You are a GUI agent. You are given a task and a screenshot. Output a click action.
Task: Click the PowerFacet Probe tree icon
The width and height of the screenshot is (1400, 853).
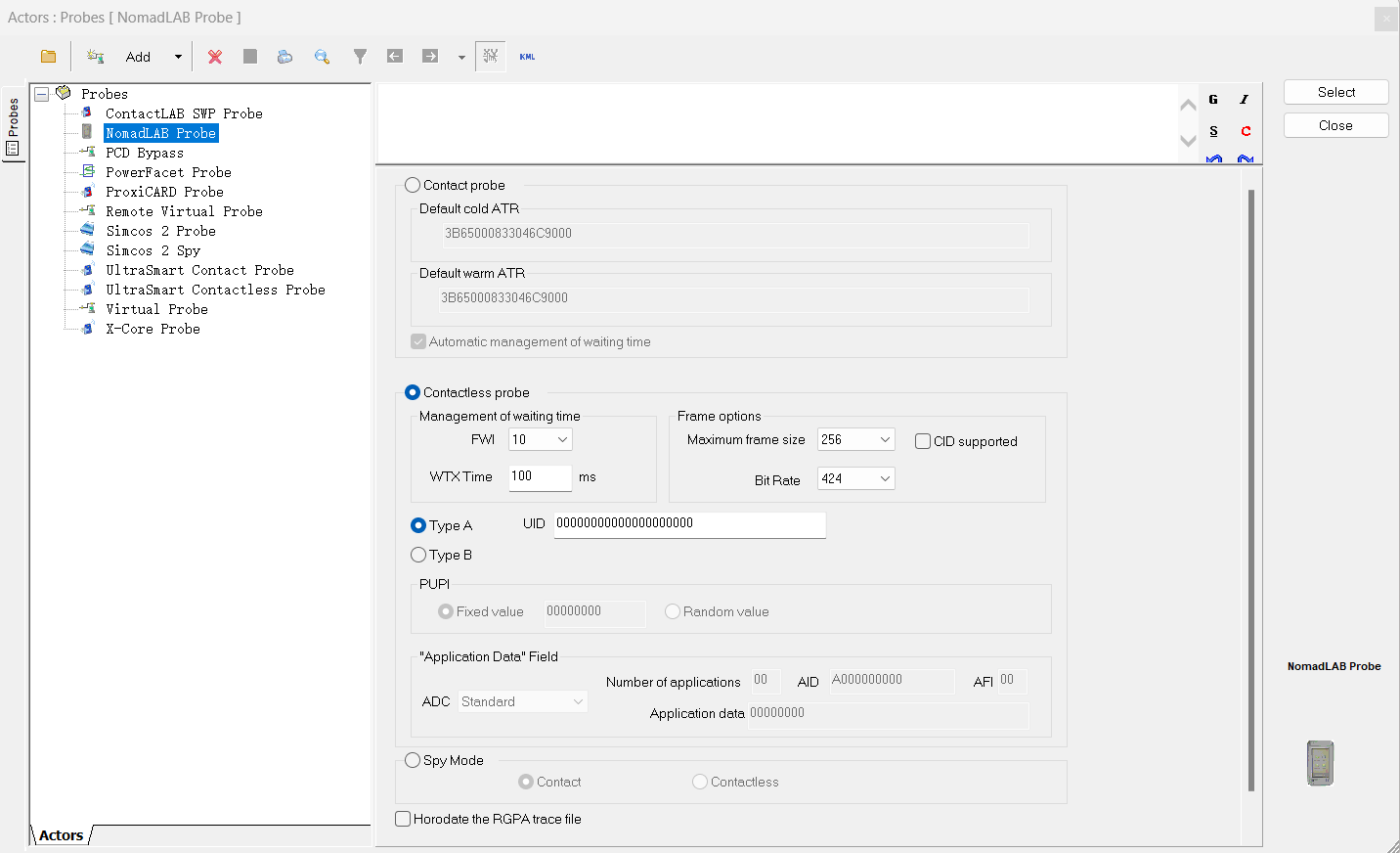point(88,172)
